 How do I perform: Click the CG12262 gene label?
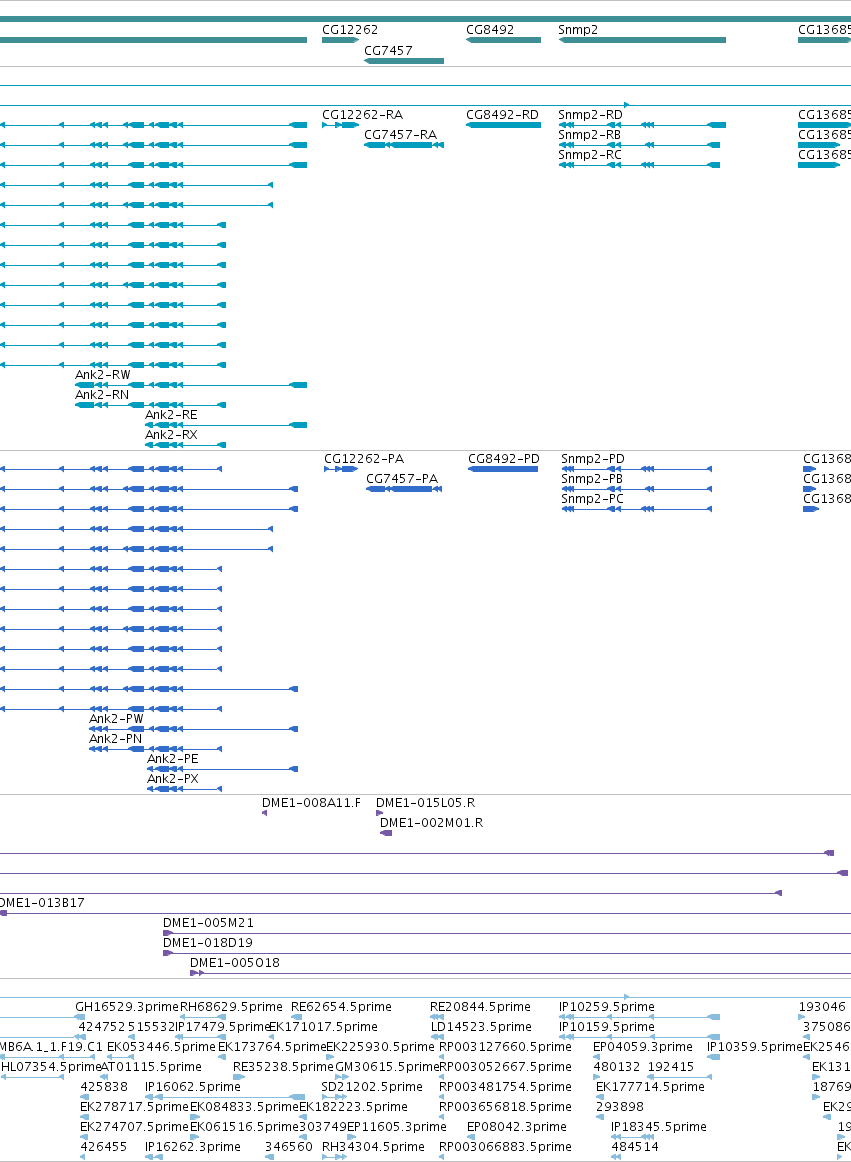point(350,30)
